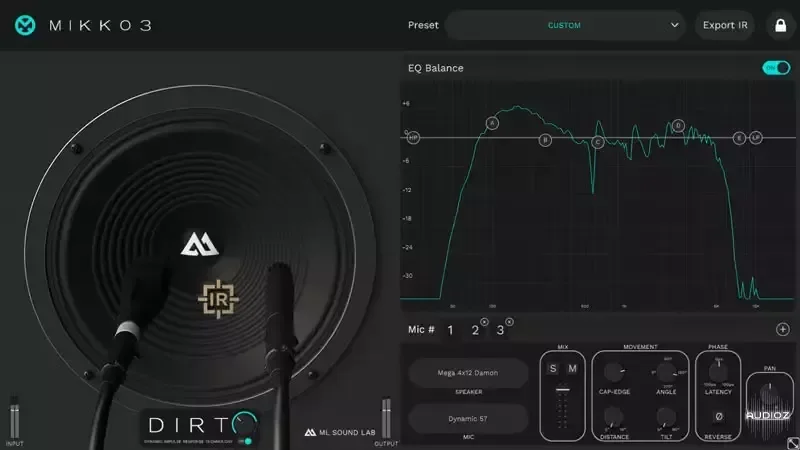Select EQ band node D
This screenshot has width=800, height=450.
click(x=678, y=126)
